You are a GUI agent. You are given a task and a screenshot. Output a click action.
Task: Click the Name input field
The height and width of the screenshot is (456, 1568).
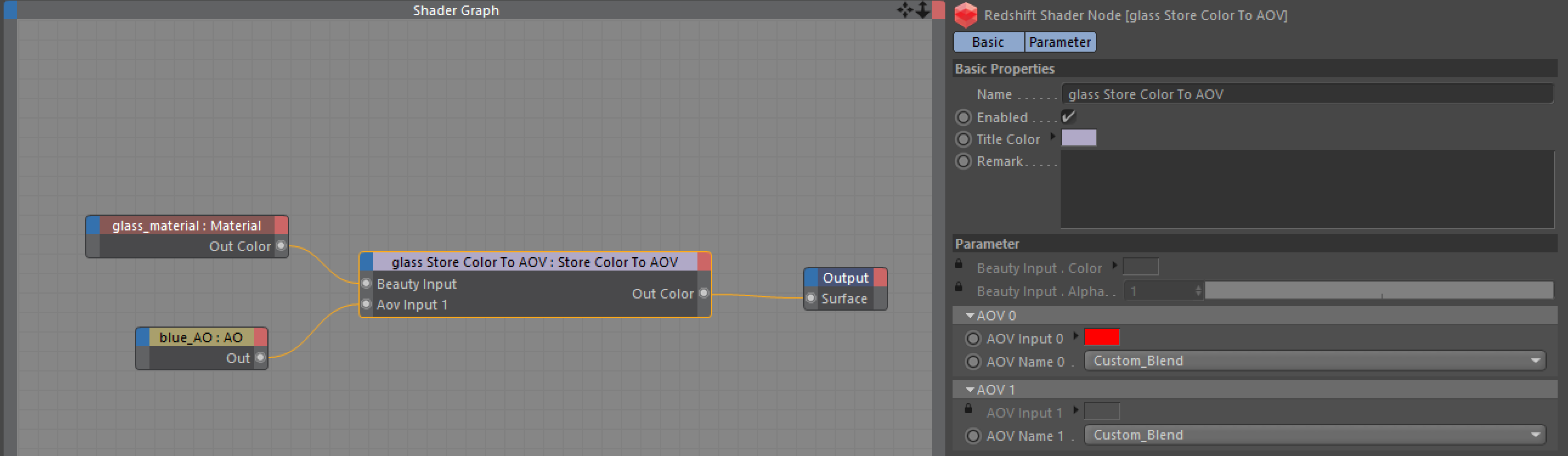coord(1307,94)
